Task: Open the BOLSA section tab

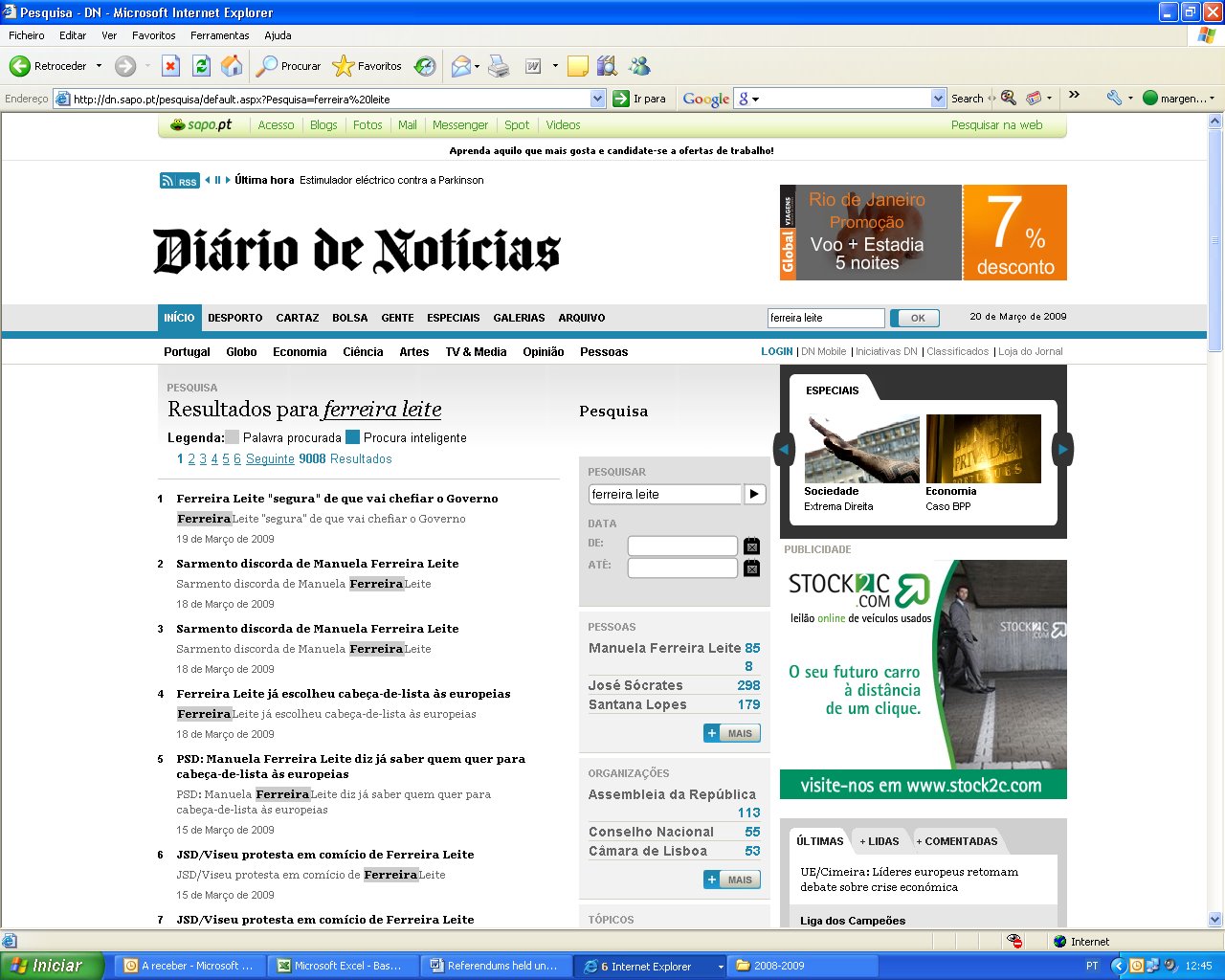Action: (350, 318)
